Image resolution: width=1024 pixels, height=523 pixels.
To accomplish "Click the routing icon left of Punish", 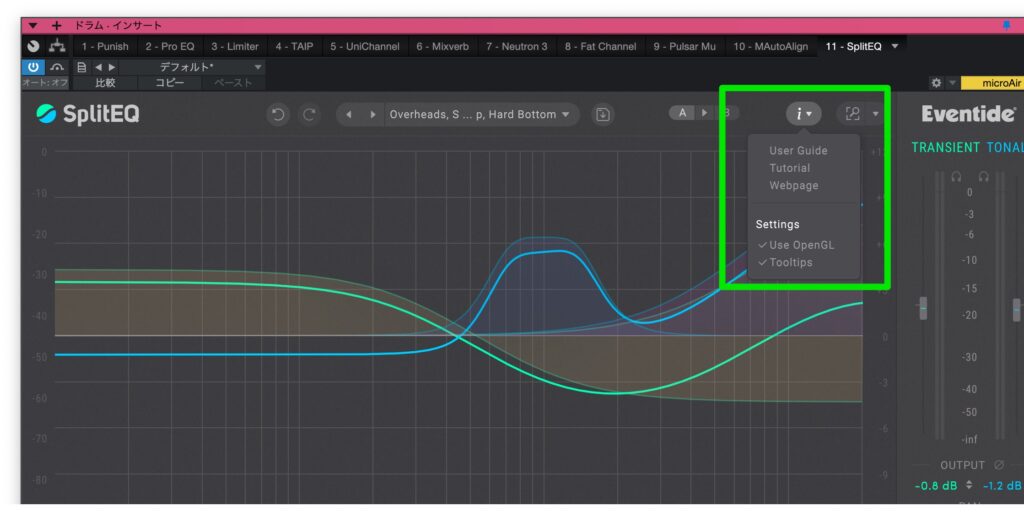I will 58,46.
